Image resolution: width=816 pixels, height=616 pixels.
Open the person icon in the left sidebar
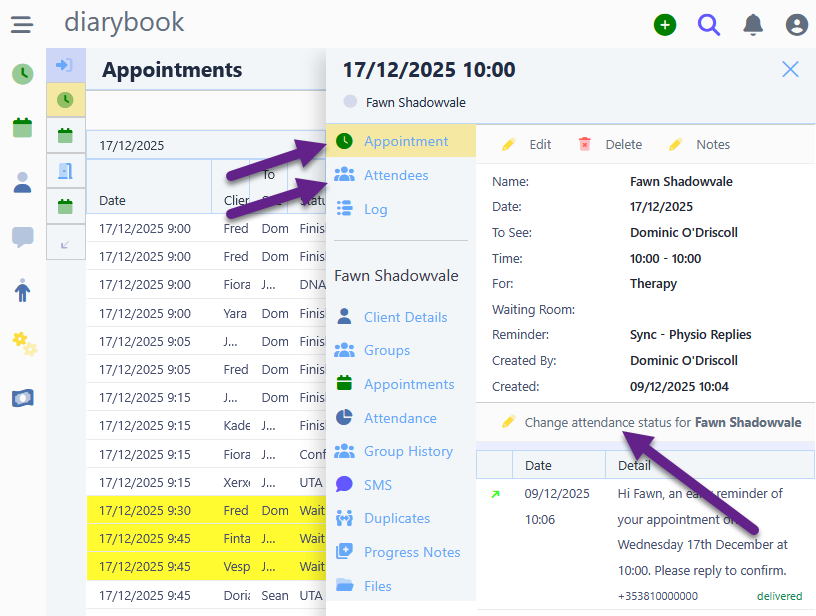pos(22,182)
